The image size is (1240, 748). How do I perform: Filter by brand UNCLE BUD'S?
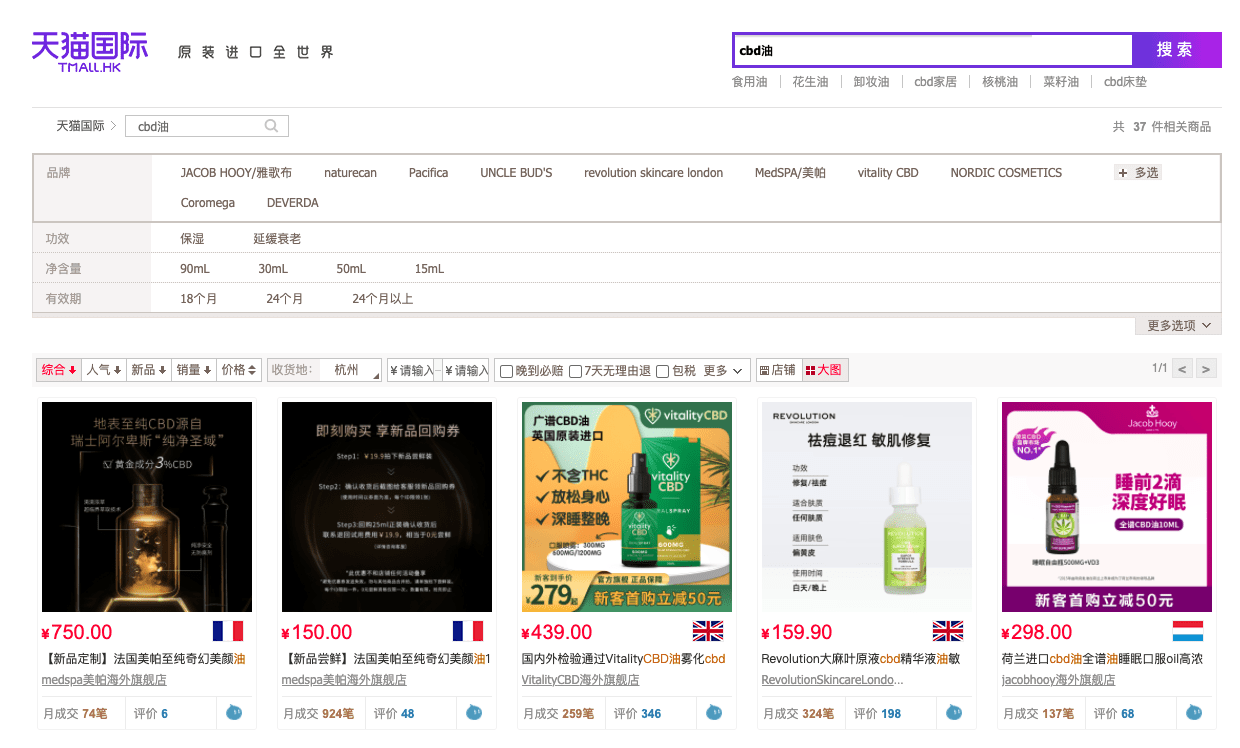pyautogui.click(x=516, y=173)
